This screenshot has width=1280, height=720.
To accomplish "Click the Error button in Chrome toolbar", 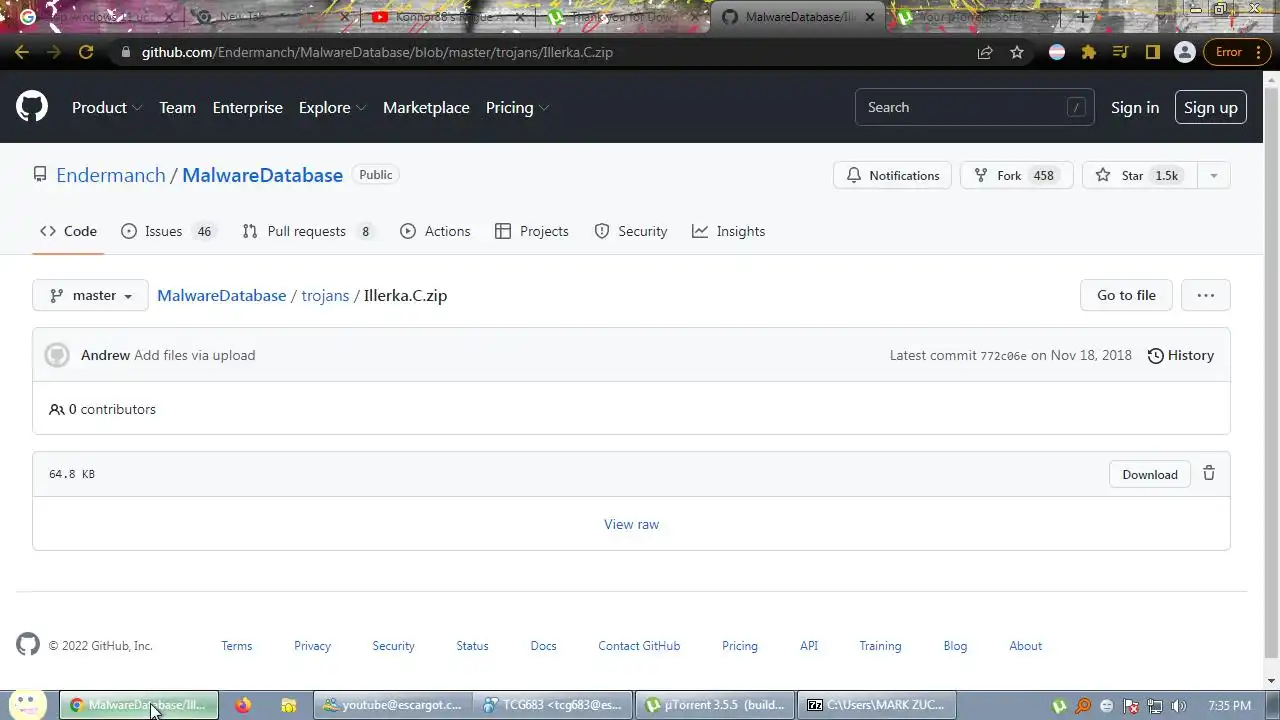I will pos(1235,52).
